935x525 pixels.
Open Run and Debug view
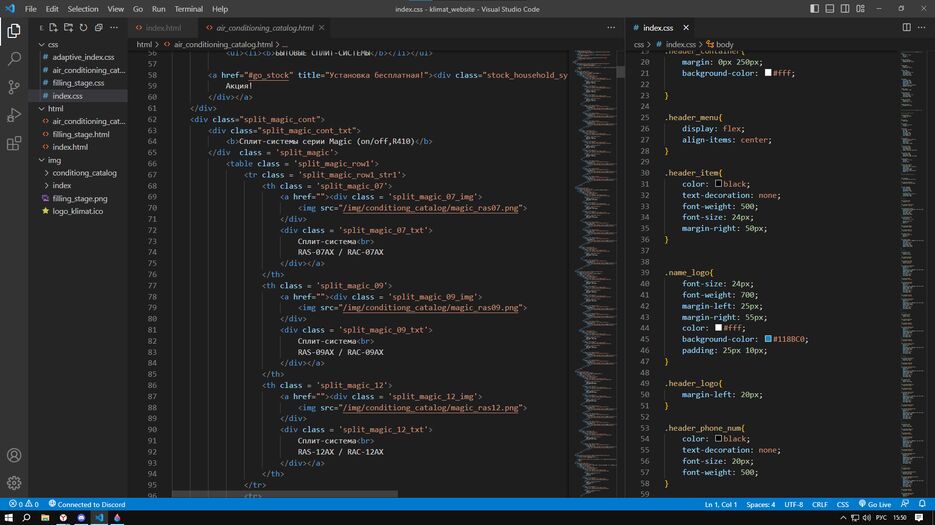(14, 115)
